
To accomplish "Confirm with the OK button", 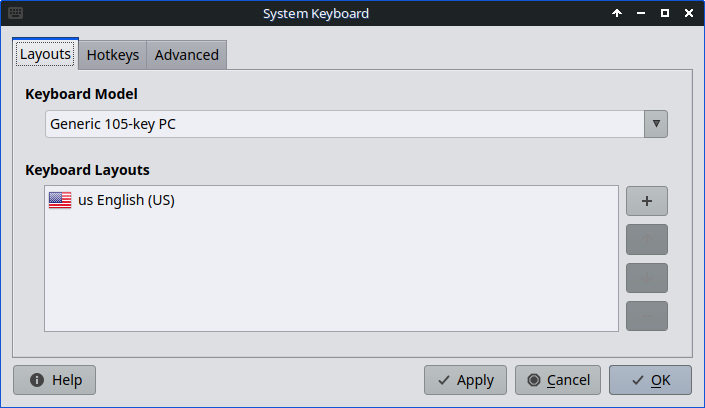I will click(x=650, y=380).
